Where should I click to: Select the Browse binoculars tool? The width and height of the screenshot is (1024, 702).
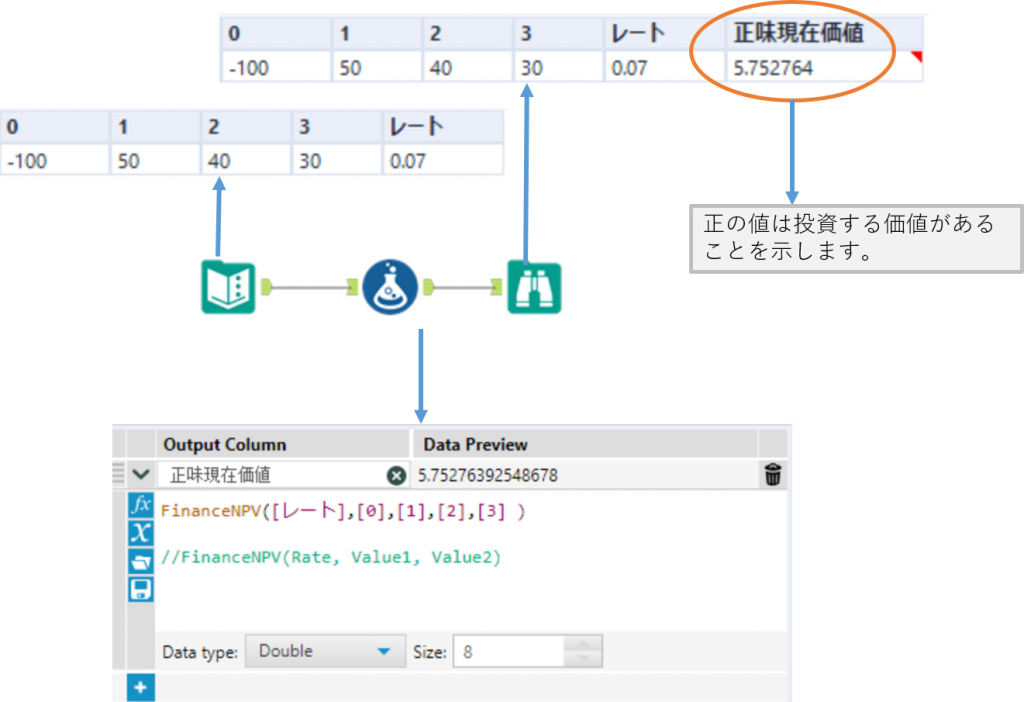pos(534,287)
